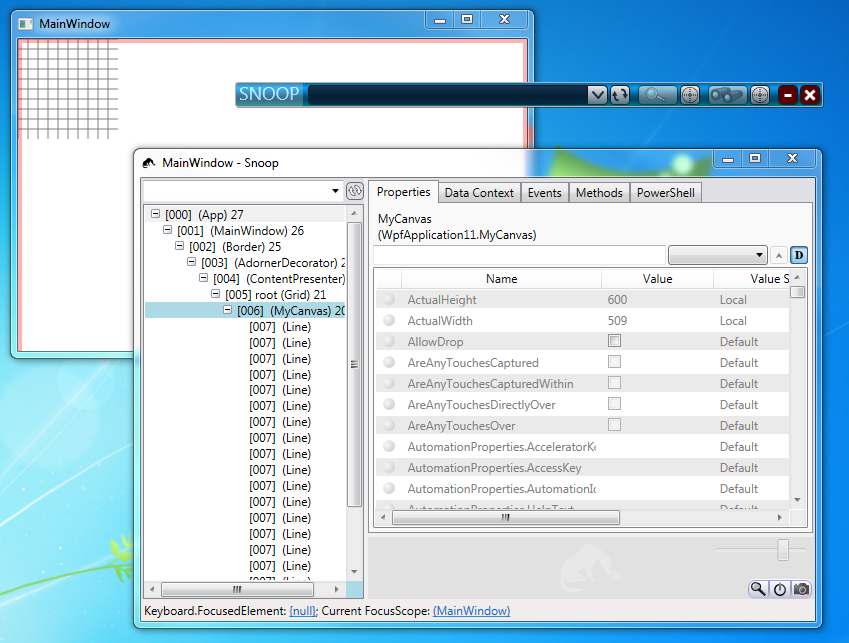Open the PowerShell tab
Screen dimensions: 849x643
click(x=665, y=193)
